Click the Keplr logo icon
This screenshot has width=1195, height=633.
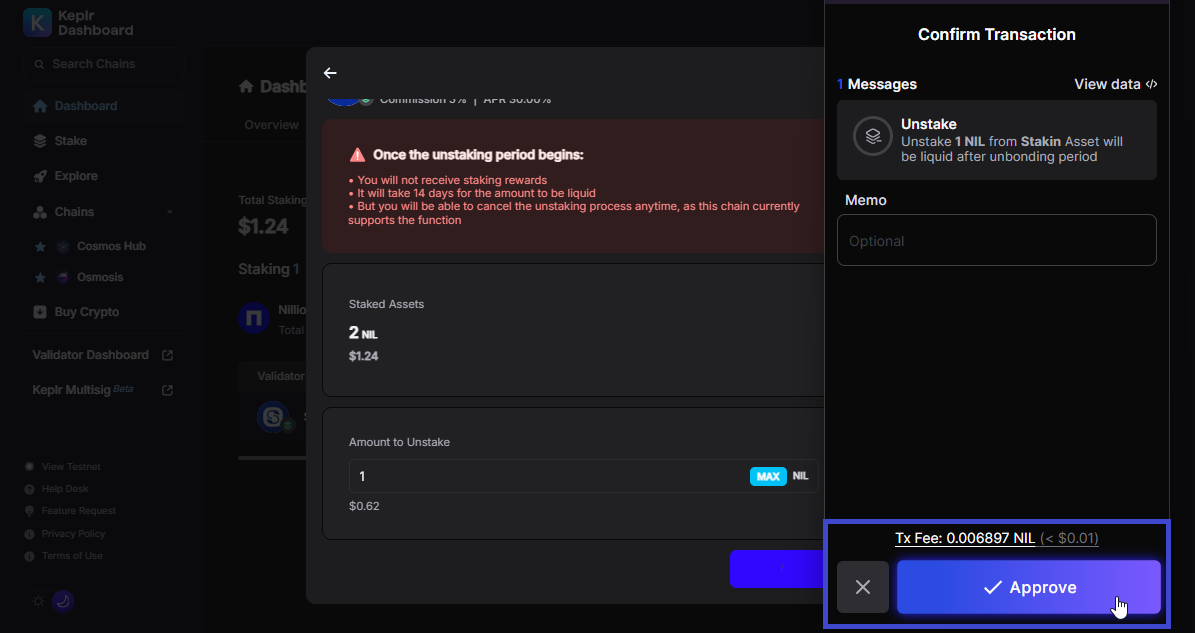(x=36, y=22)
